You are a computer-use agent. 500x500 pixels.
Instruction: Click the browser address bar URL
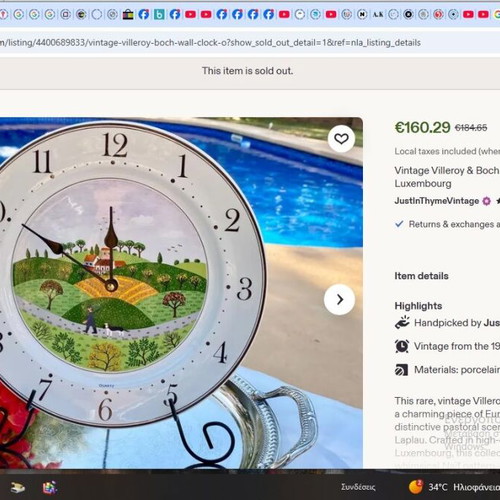point(210,43)
